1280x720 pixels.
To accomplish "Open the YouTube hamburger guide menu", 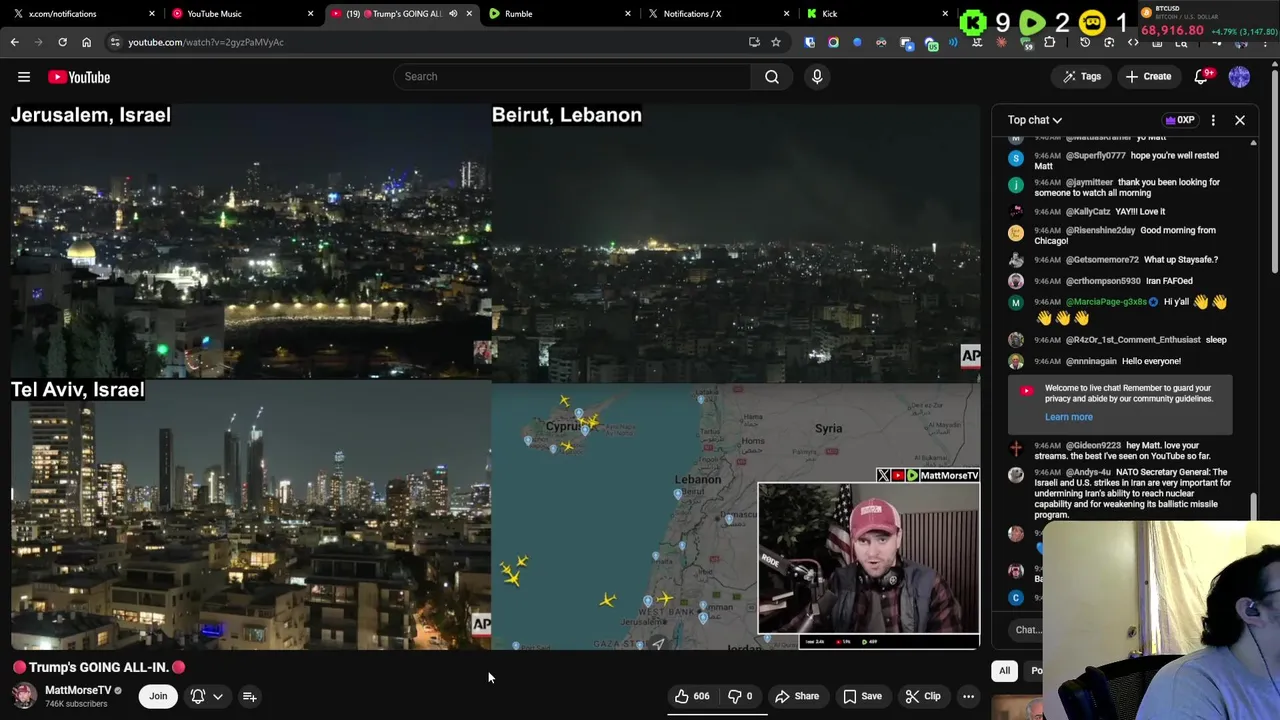I will click(24, 77).
